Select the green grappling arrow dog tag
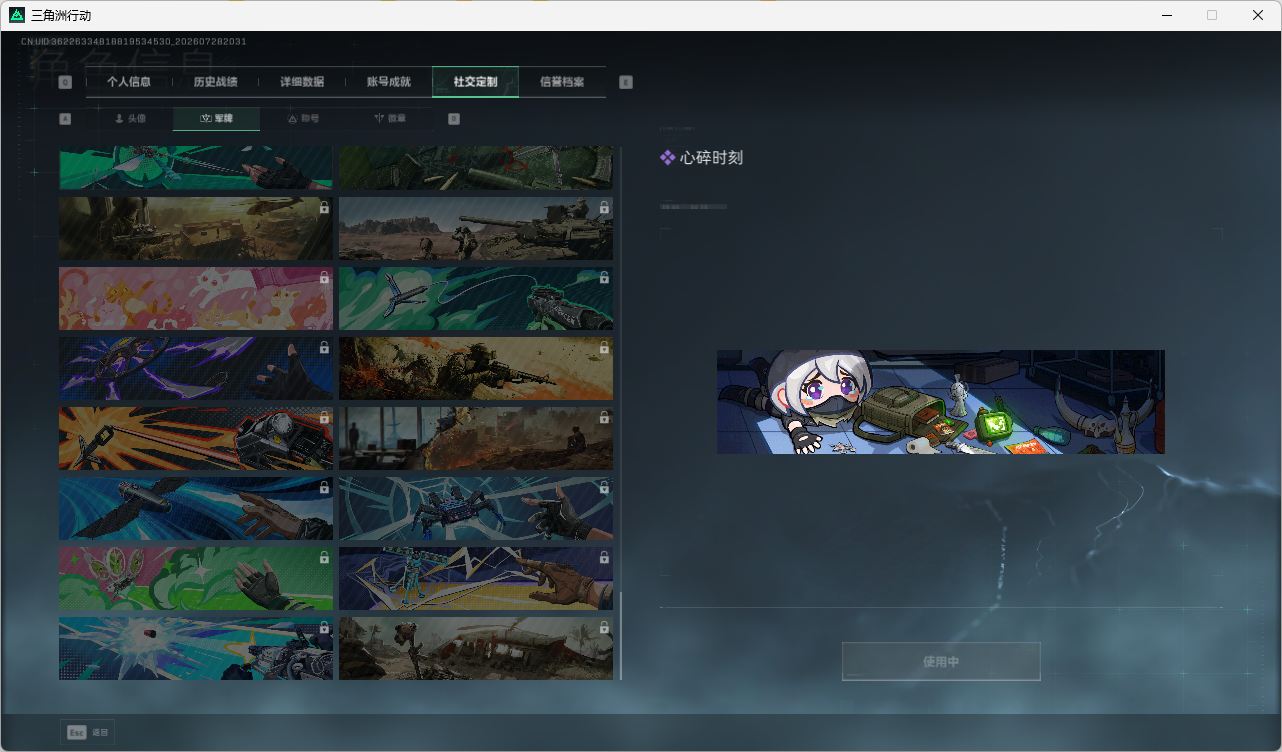This screenshot has width=1282, height=752. click(x=476, y=298)
